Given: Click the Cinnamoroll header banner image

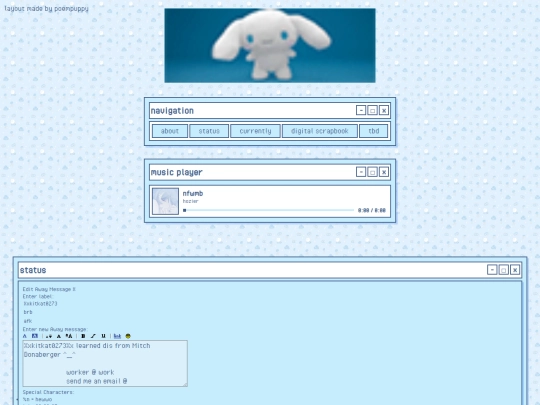Looking at the screenshot, I should (x=270, y=45).
